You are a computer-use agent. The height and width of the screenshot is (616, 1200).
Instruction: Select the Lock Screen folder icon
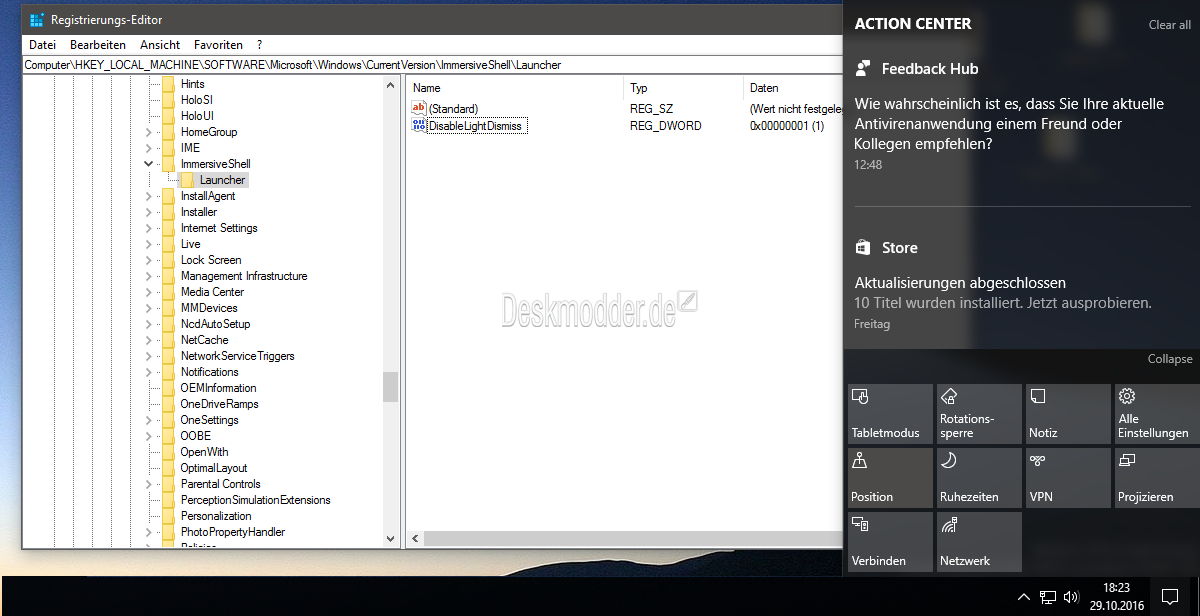[168, 260]
